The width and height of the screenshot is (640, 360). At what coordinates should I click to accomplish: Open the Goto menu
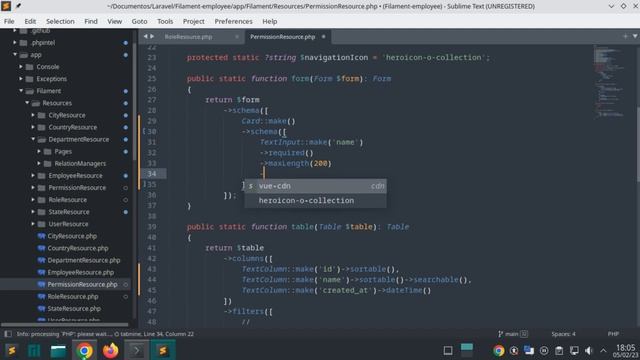pos(139,21)
